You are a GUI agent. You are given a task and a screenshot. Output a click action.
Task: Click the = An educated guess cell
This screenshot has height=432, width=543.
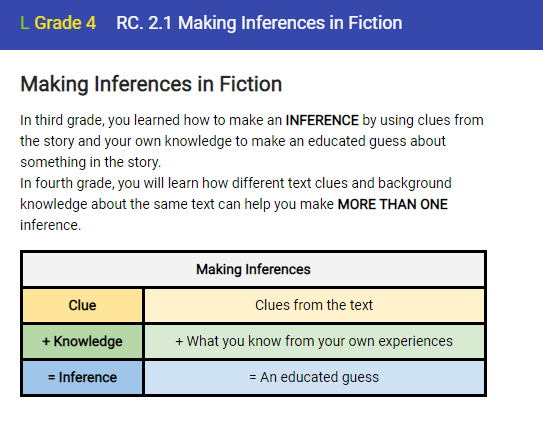(x=314, y=378)
